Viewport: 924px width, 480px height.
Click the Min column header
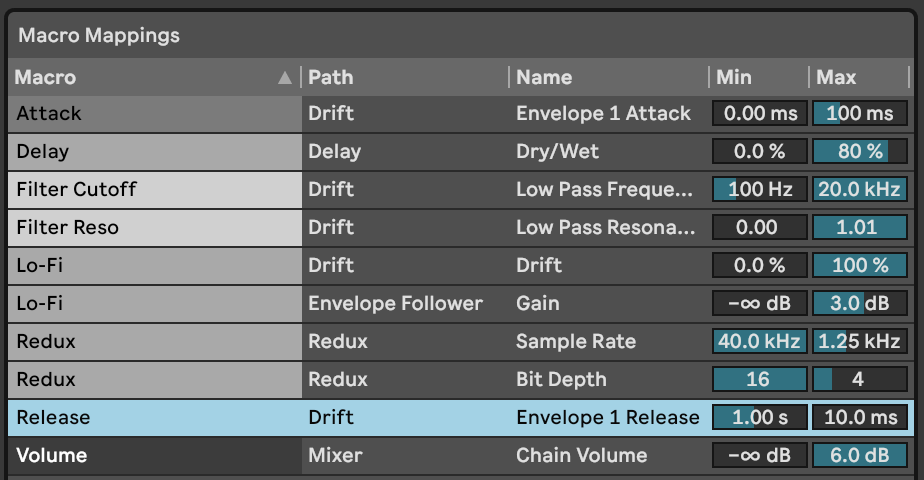click(759, 77)
